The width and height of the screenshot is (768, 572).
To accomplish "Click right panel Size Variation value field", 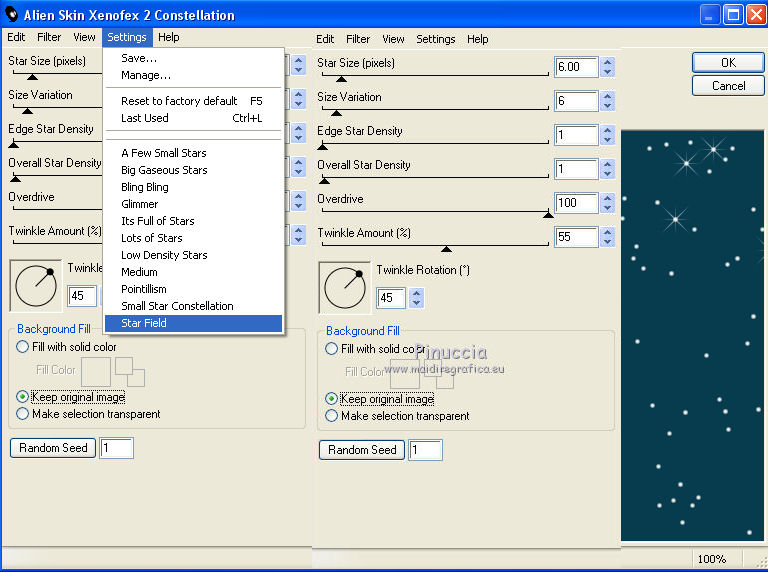I will click(576, 101).
